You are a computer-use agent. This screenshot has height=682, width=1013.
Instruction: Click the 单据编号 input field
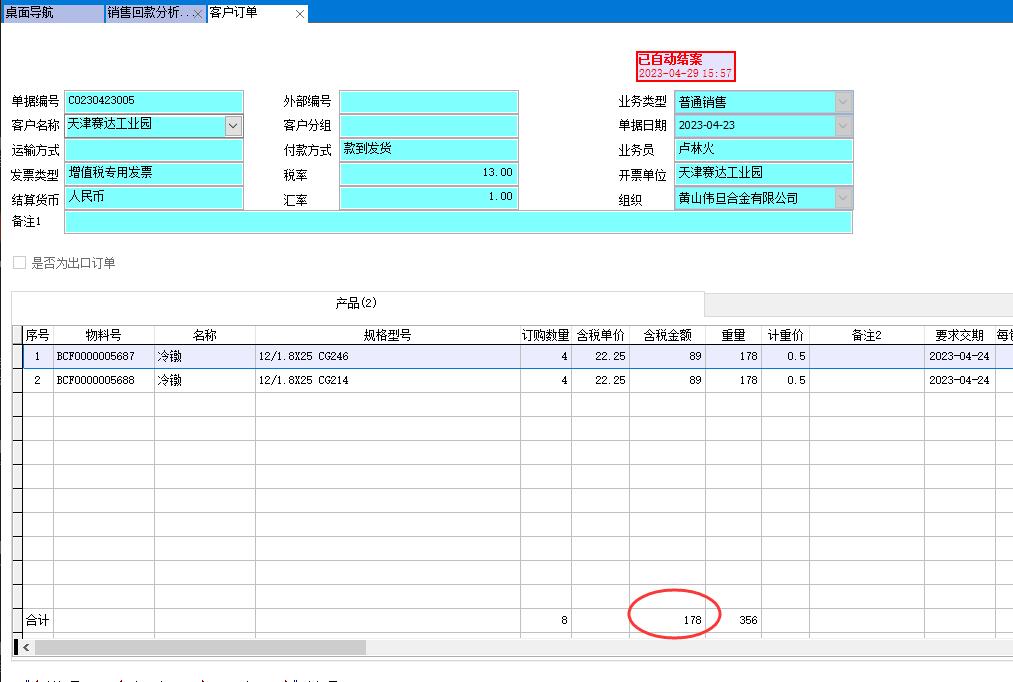[154, 102]
